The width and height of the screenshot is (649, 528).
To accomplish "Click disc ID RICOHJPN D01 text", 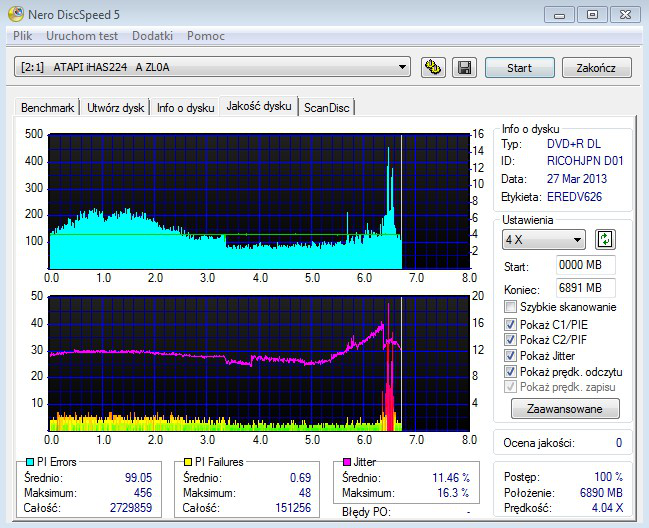I will point(585,161).
